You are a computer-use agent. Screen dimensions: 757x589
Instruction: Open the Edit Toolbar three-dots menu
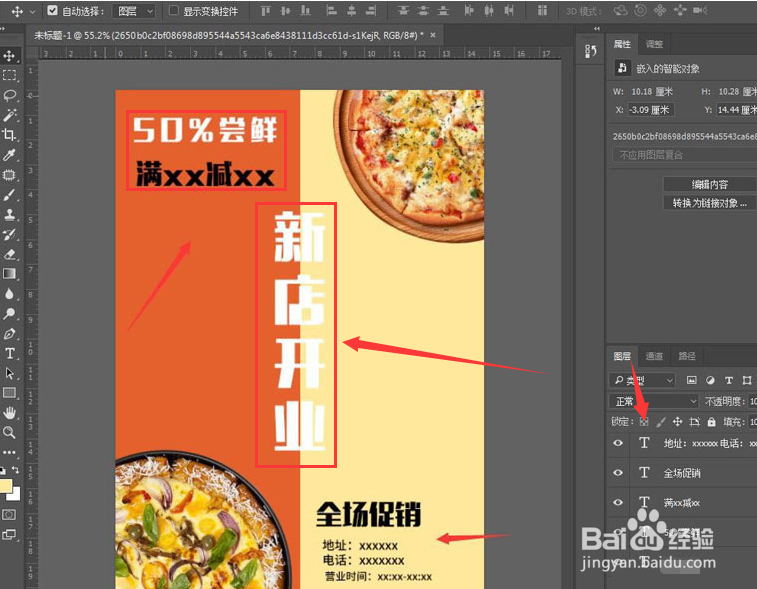pyautogui.click(x=9, y=452)
